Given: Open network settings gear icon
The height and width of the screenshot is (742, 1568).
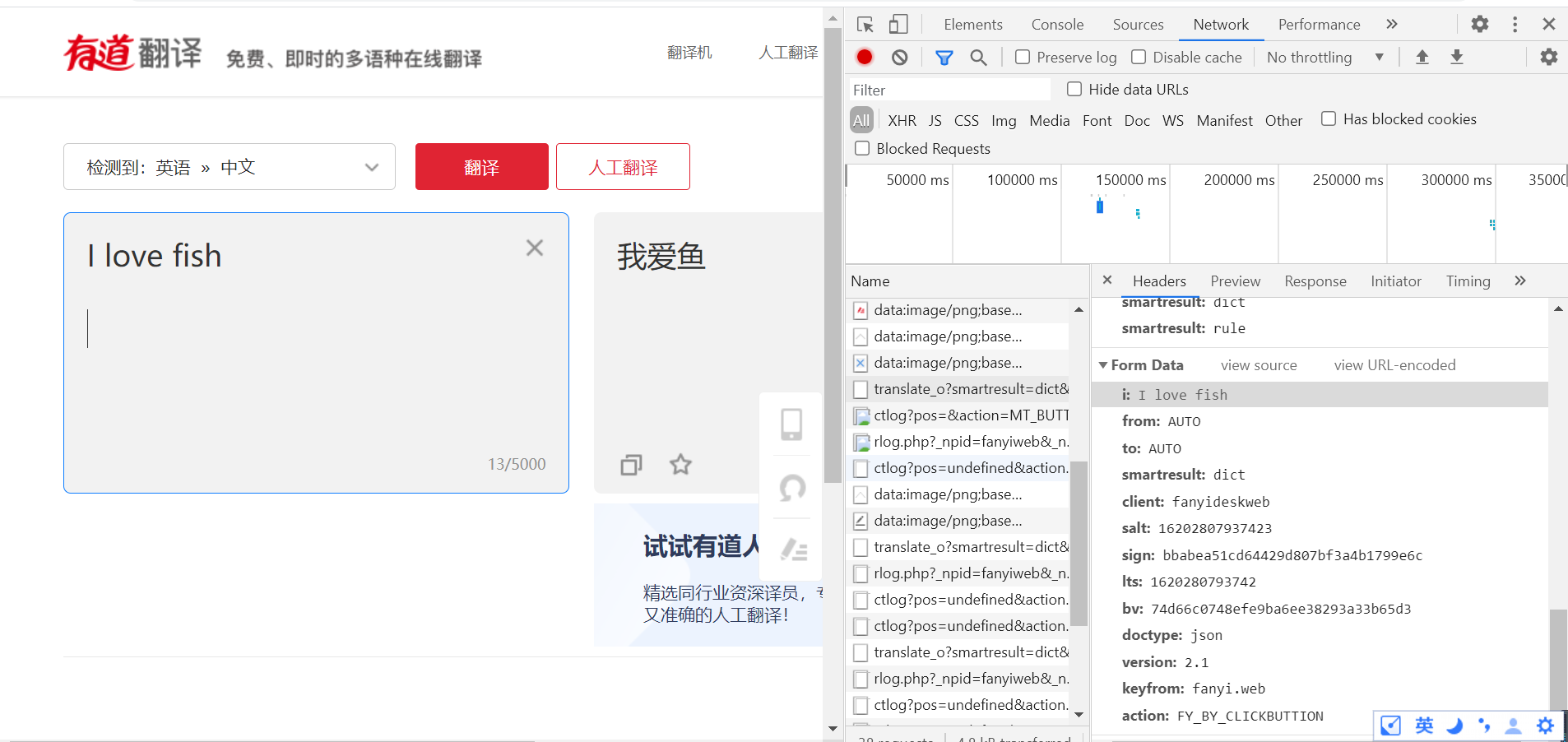Looking at the screenshot, I should (1549, 57).
